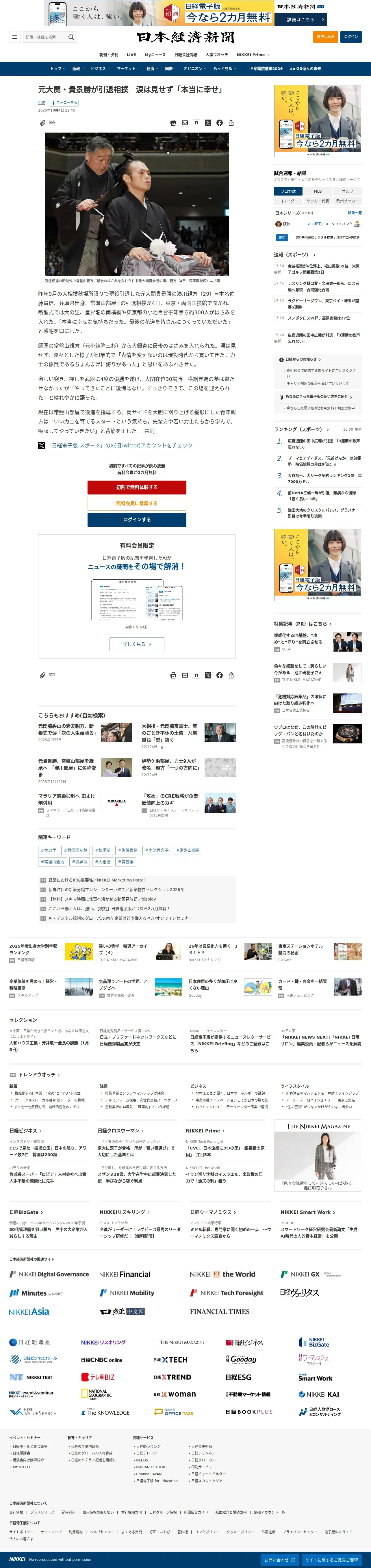
Task: Expand the もっと見る navigation dropdown
Action: click(224, 69)
